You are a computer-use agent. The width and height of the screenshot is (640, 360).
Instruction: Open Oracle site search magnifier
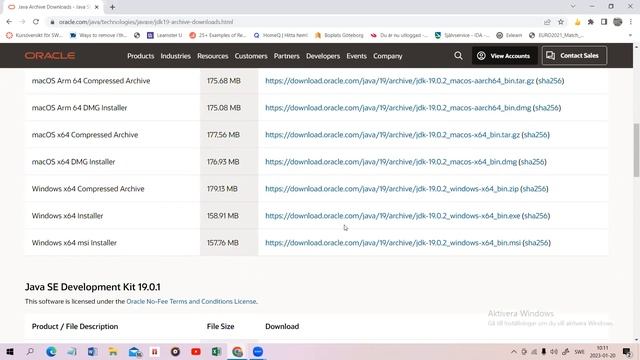pos(458,56)
